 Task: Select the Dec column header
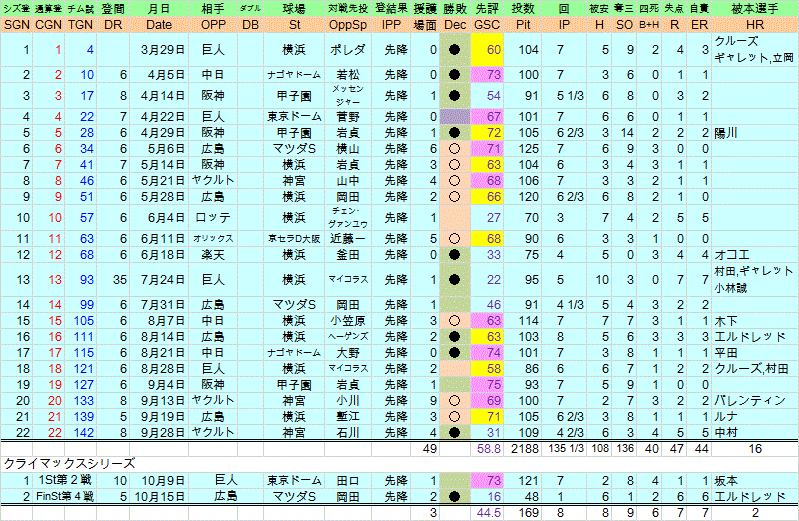455,25
